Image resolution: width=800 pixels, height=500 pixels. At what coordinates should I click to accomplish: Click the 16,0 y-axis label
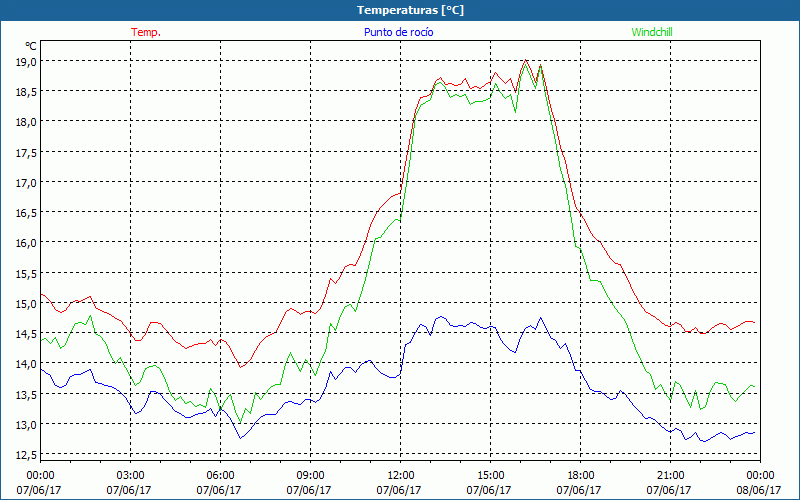26,242
